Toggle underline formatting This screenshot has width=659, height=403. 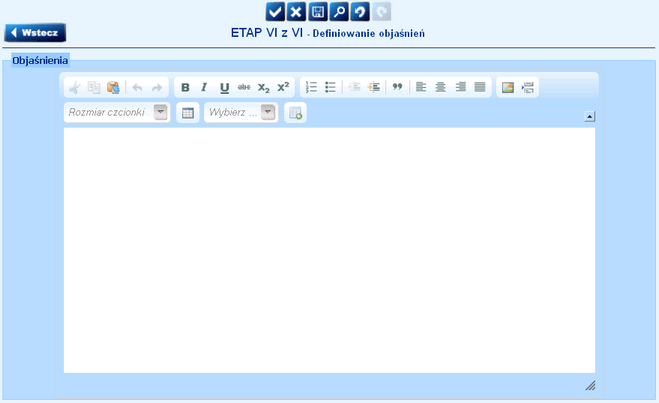pos(224,87)
